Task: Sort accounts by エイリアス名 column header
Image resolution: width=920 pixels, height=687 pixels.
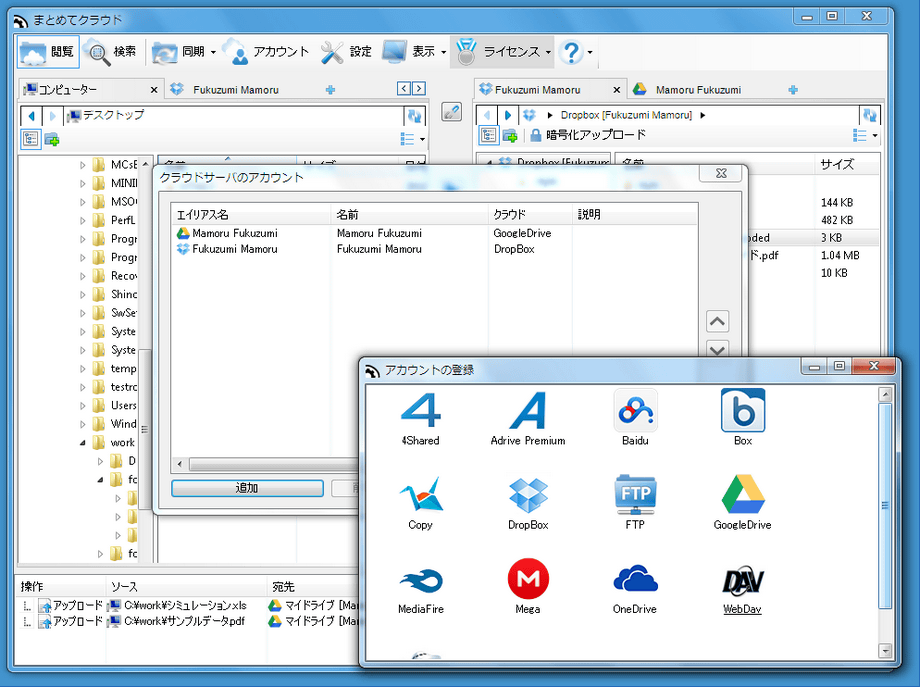Action: pos(251,215)
